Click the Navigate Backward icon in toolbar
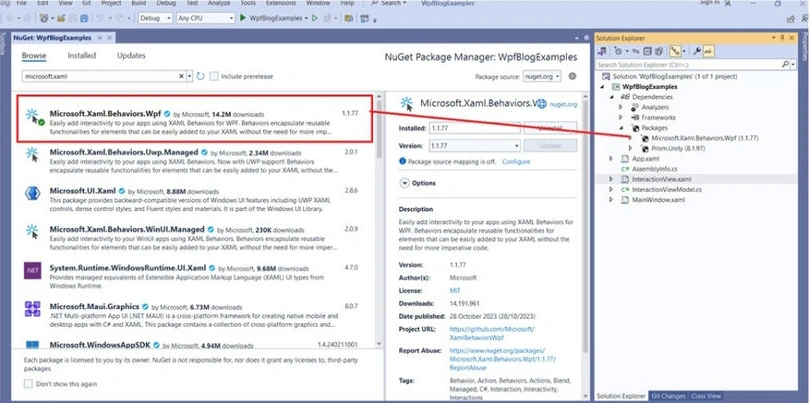 [x=10, y=18]
